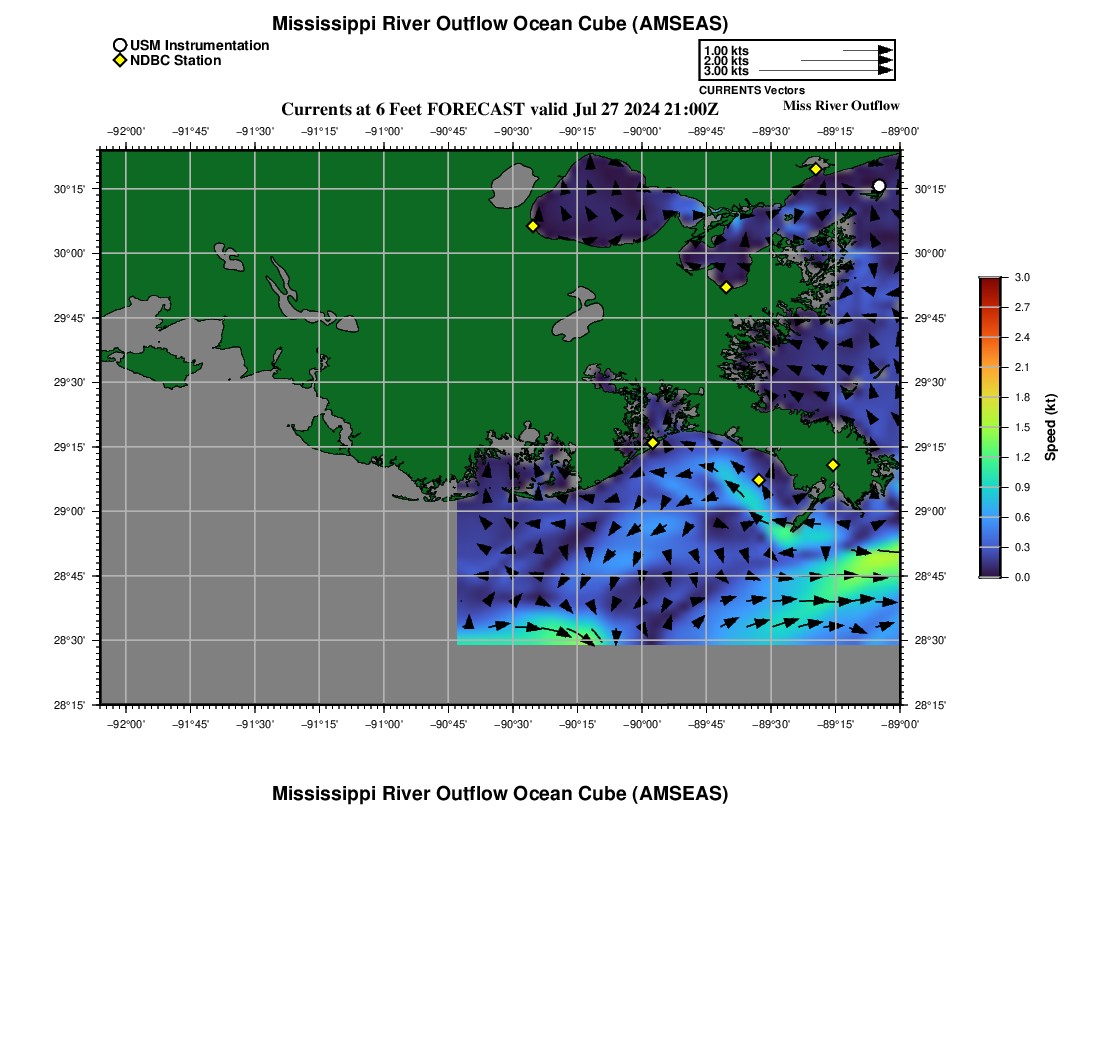The image size is (1100, 1050).
Task: Select the NDBC diamond just below latitude 30°00'
Action: [x=726, y=288]
